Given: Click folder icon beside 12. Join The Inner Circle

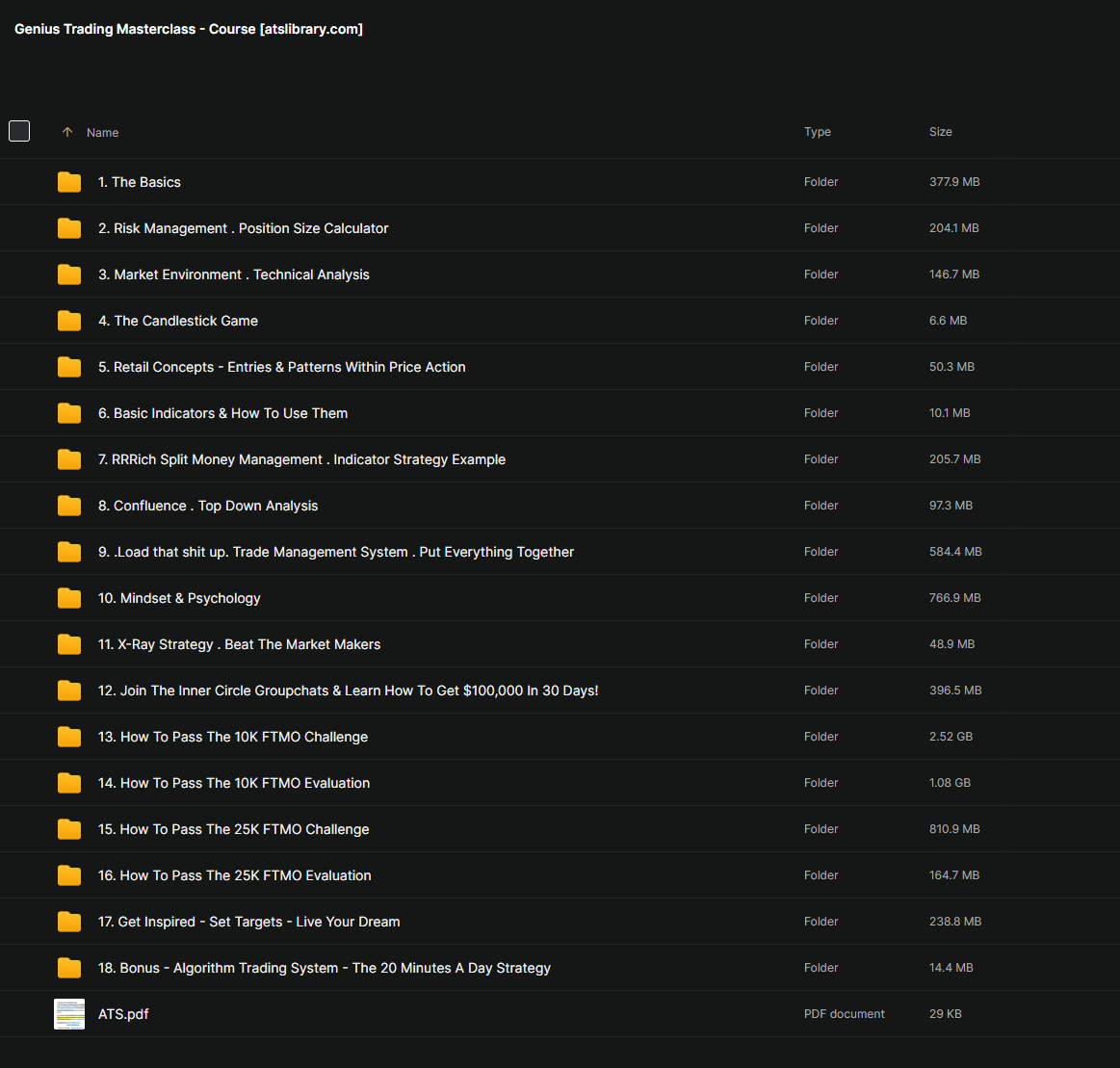Looking at the screenshot, I should pos(69,690).
